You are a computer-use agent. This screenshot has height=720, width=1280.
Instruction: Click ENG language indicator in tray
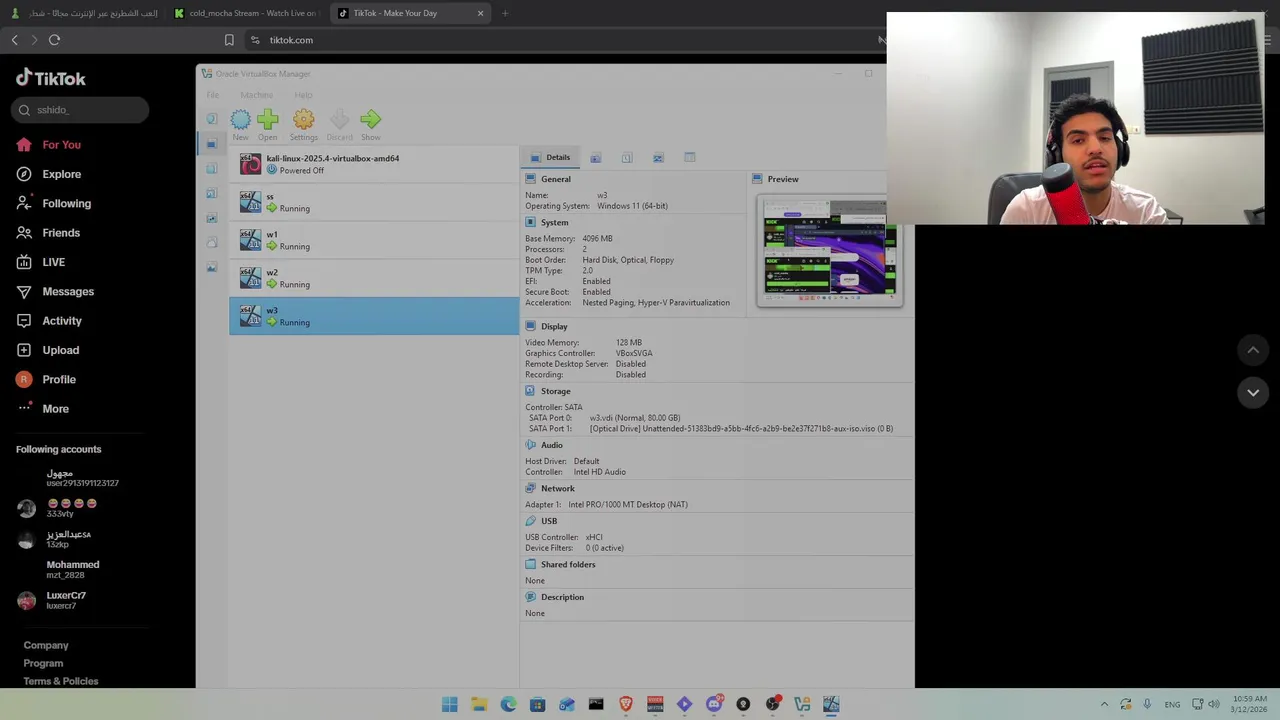1172,705
